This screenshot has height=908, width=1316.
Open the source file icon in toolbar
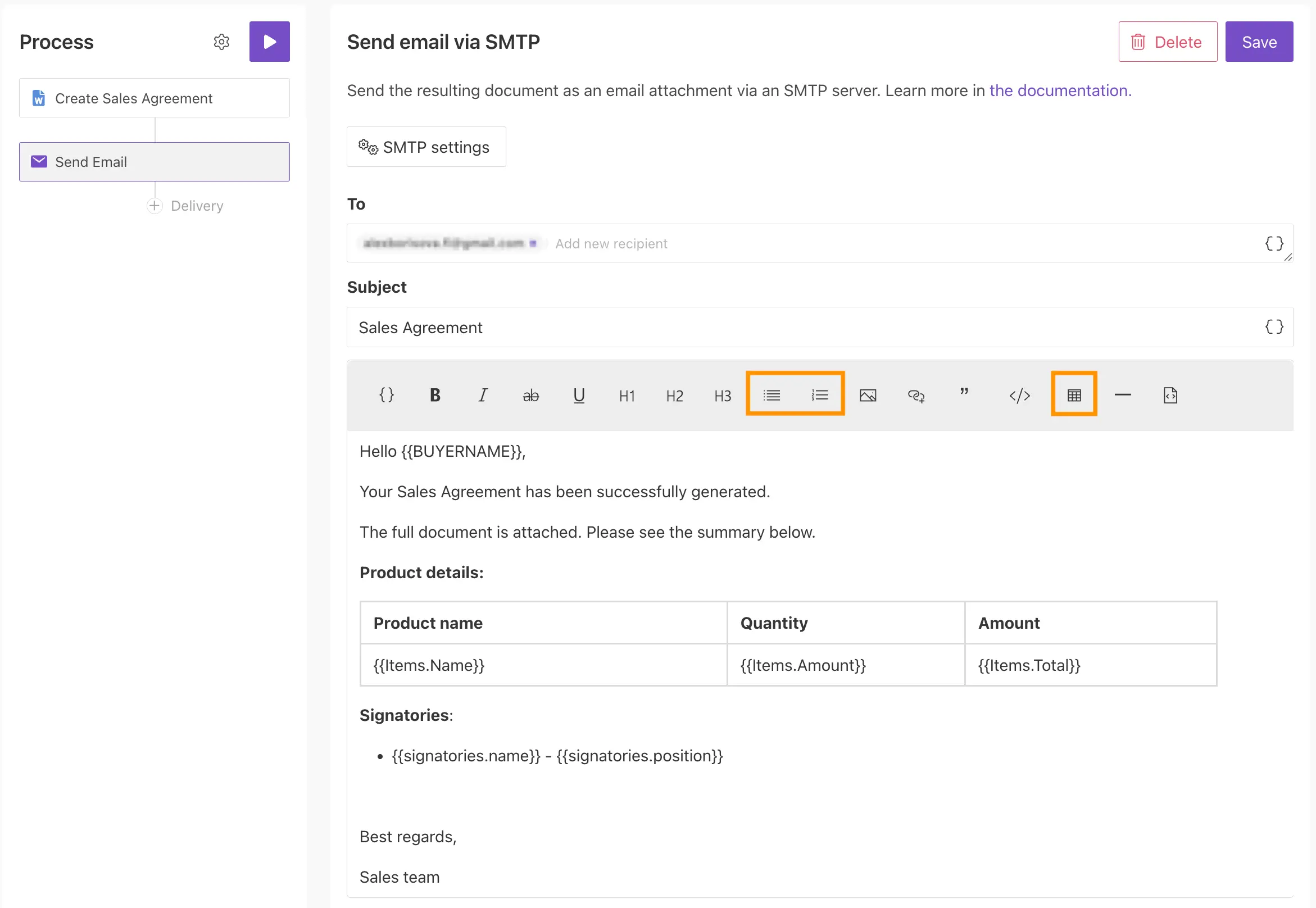[x=1170, y=395]
